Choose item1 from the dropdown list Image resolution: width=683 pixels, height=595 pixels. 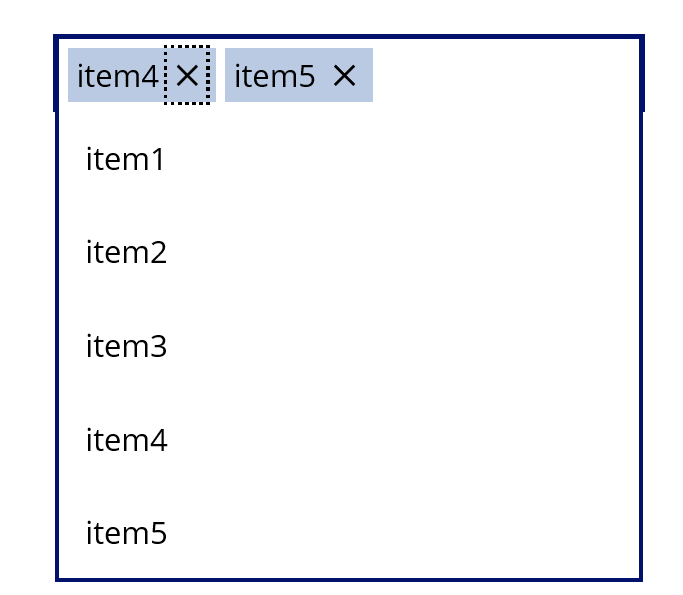tap(349, 159)
